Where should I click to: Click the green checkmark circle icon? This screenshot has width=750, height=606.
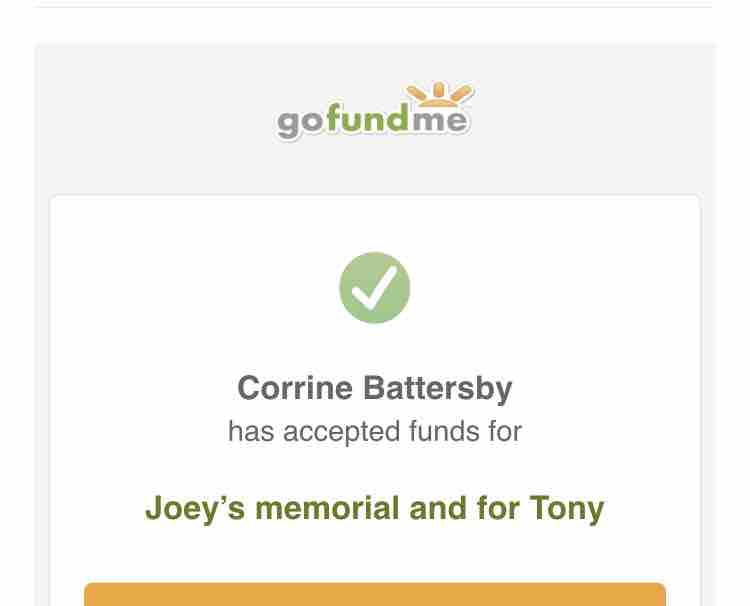pos(375,288)
